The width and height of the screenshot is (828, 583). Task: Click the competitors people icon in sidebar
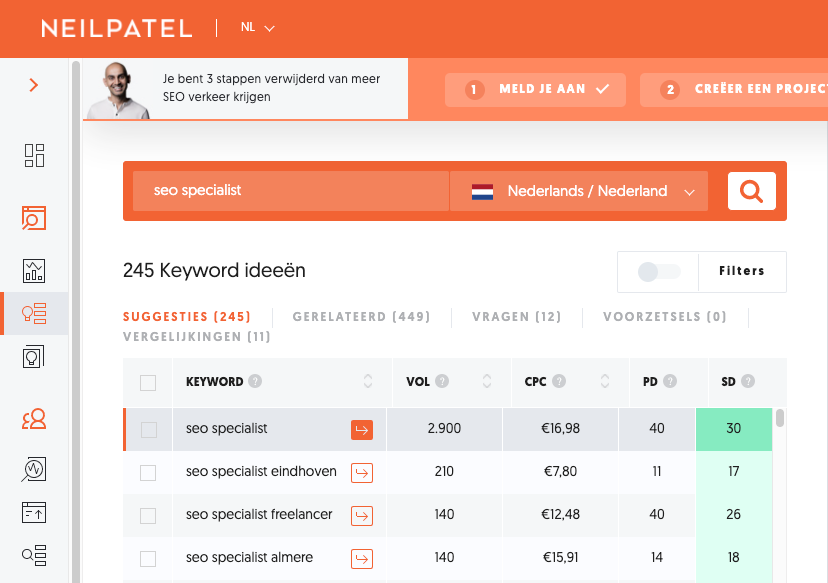[35, 418]
